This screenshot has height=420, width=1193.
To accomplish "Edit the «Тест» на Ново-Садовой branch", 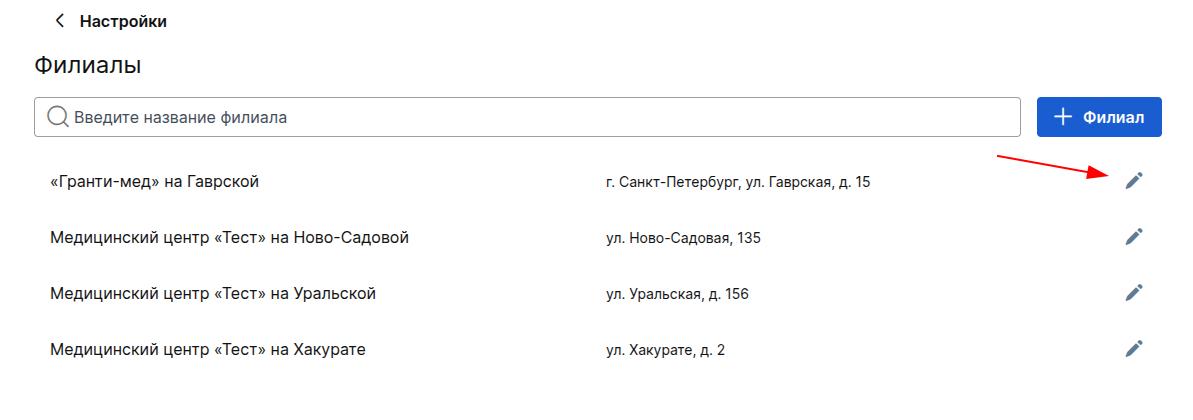I will click(1134, 237).
